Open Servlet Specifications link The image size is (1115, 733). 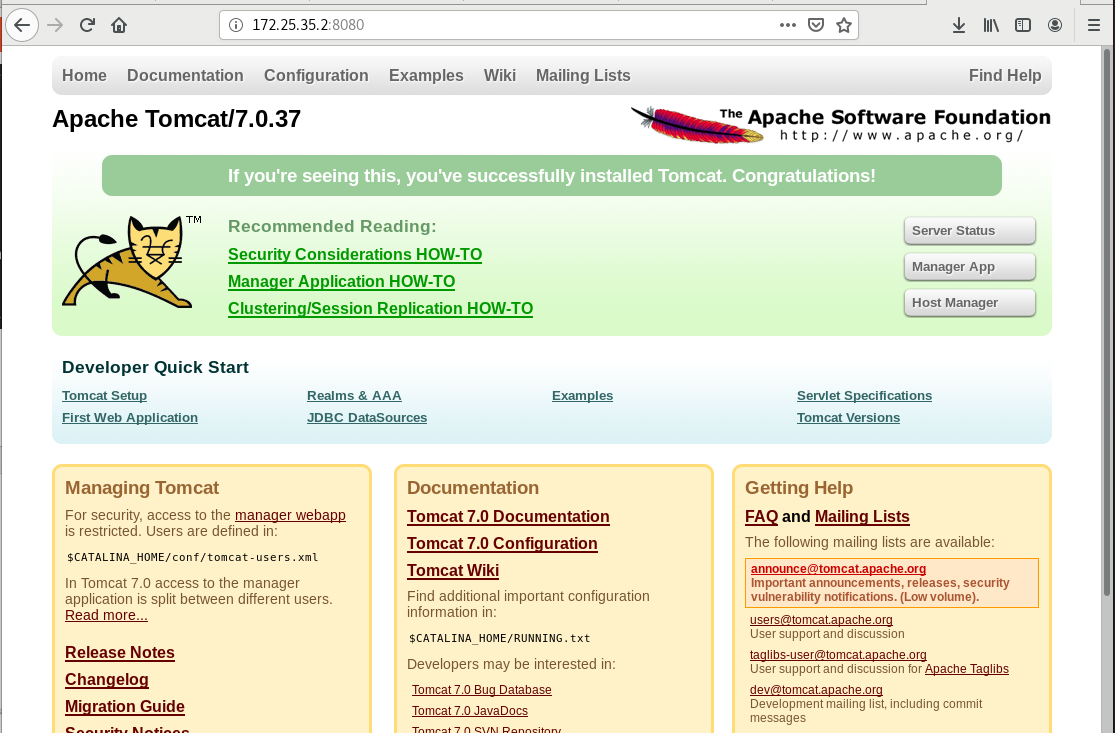click(x=864, y=395)
